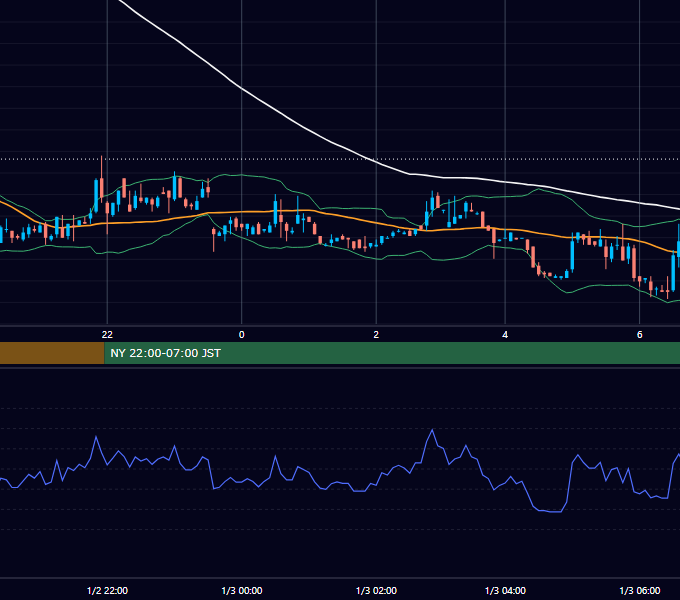Click the 1/3 04:00 date label

pos(505,590)
